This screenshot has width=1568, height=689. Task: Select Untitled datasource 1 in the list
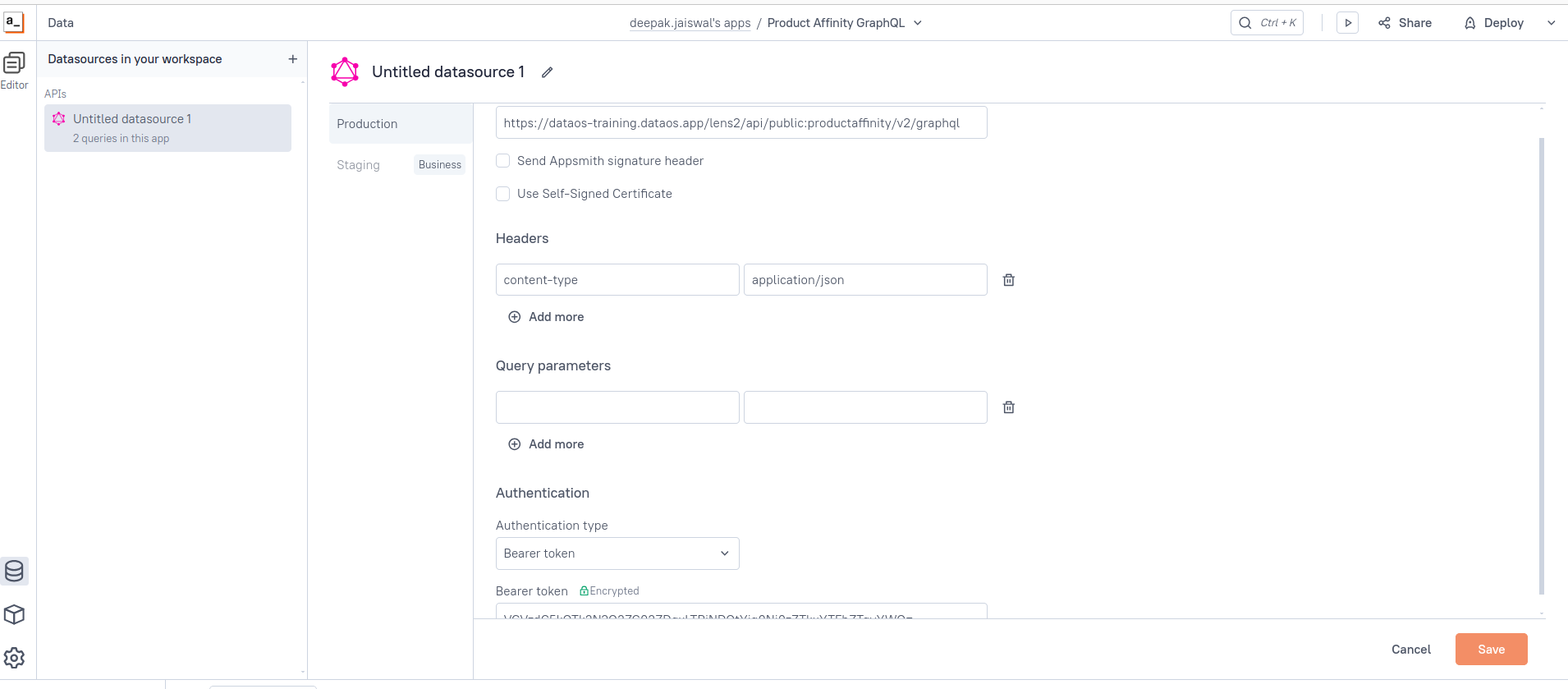tap(167, 128)
